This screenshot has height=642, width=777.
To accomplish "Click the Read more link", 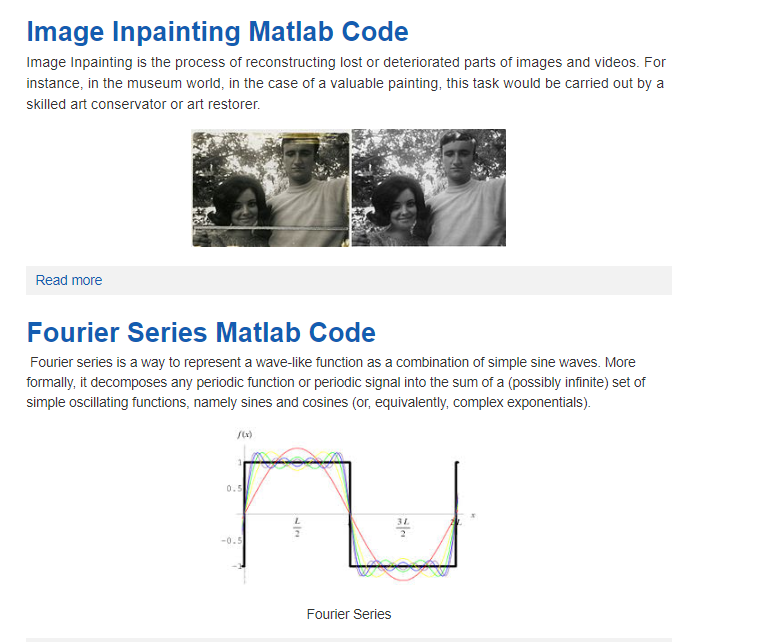I will pyautogui.click(x=69, y=280).
